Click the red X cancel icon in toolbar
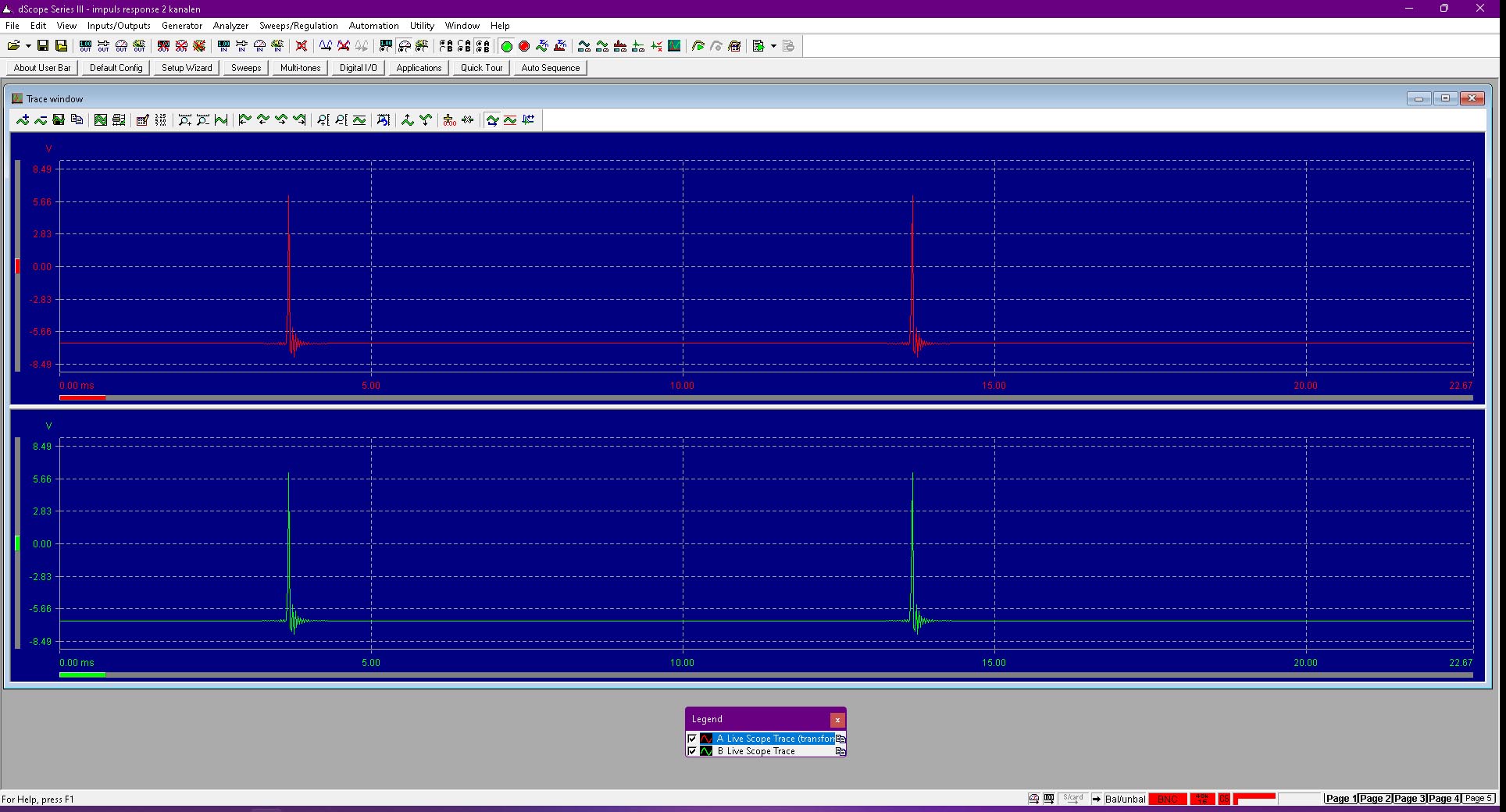 click(x=302, y=46)
